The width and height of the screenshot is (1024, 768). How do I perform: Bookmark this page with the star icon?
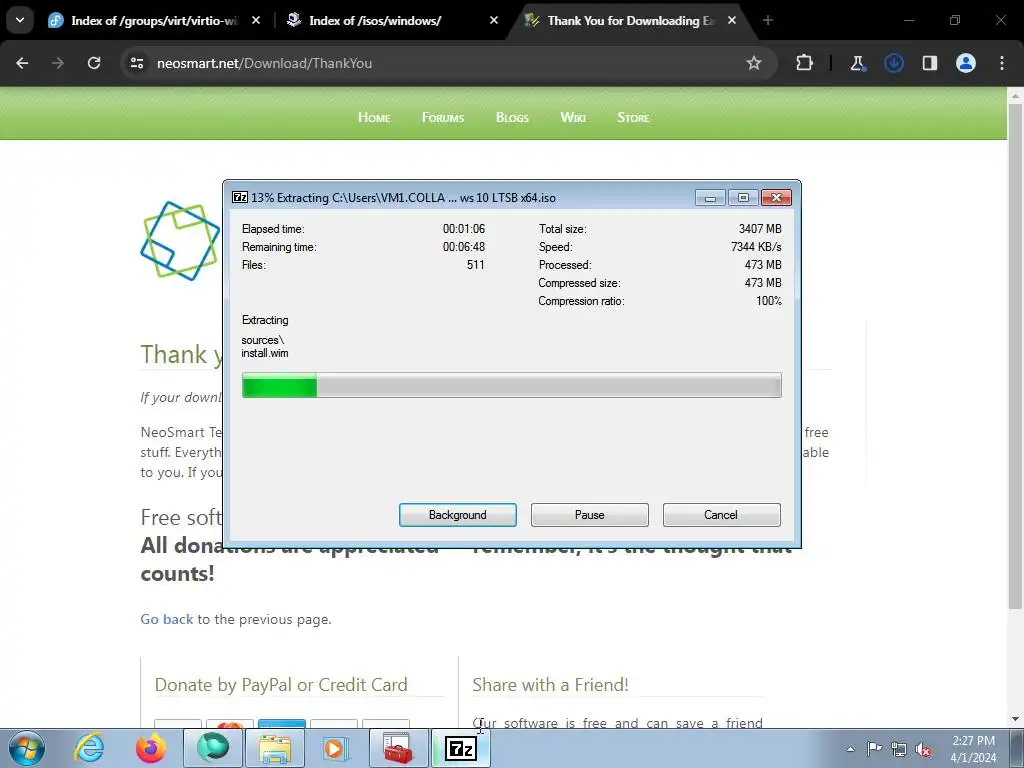pyautogui.click(x=754, y=63)
